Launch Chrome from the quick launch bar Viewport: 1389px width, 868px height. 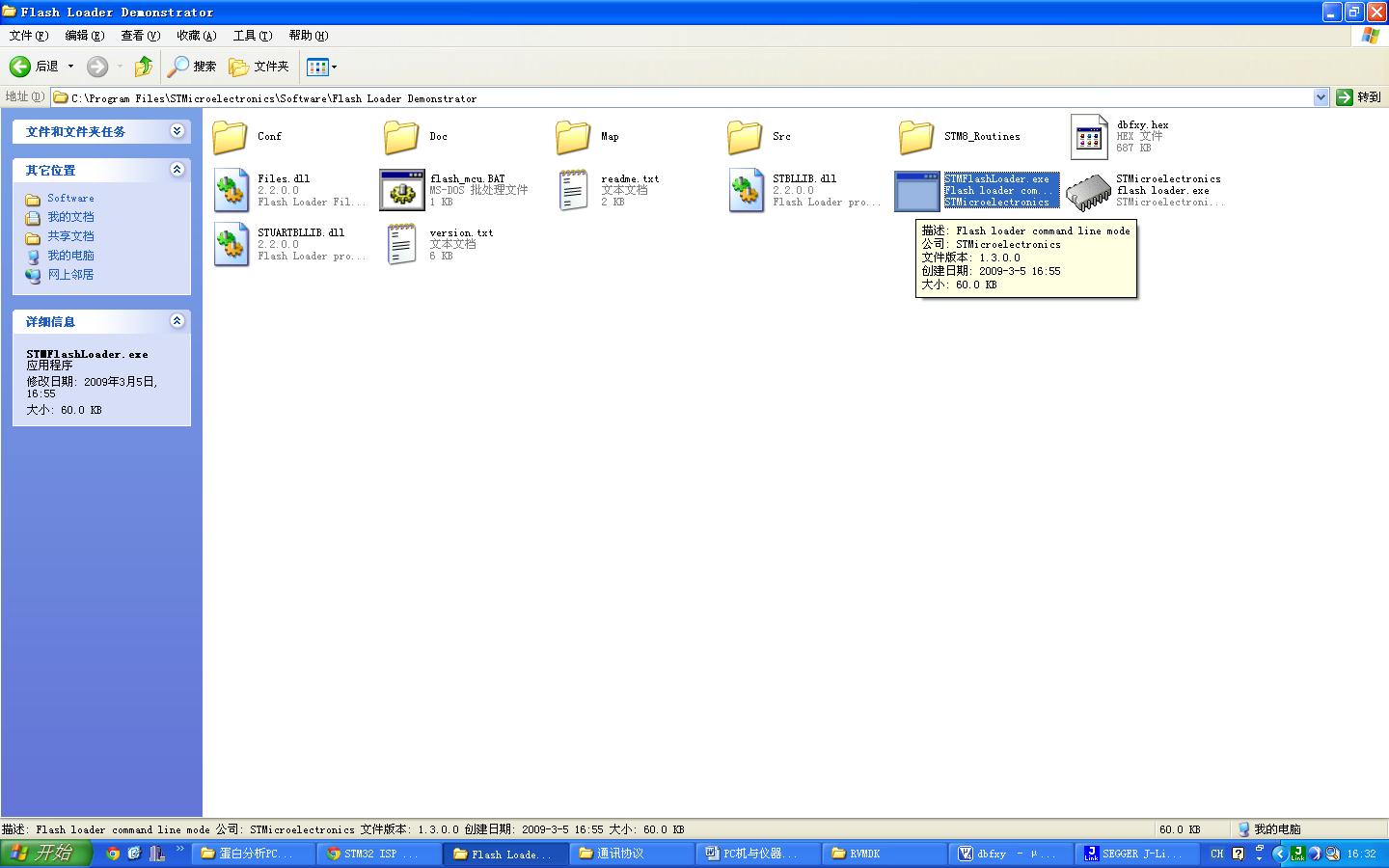(113, 854)
